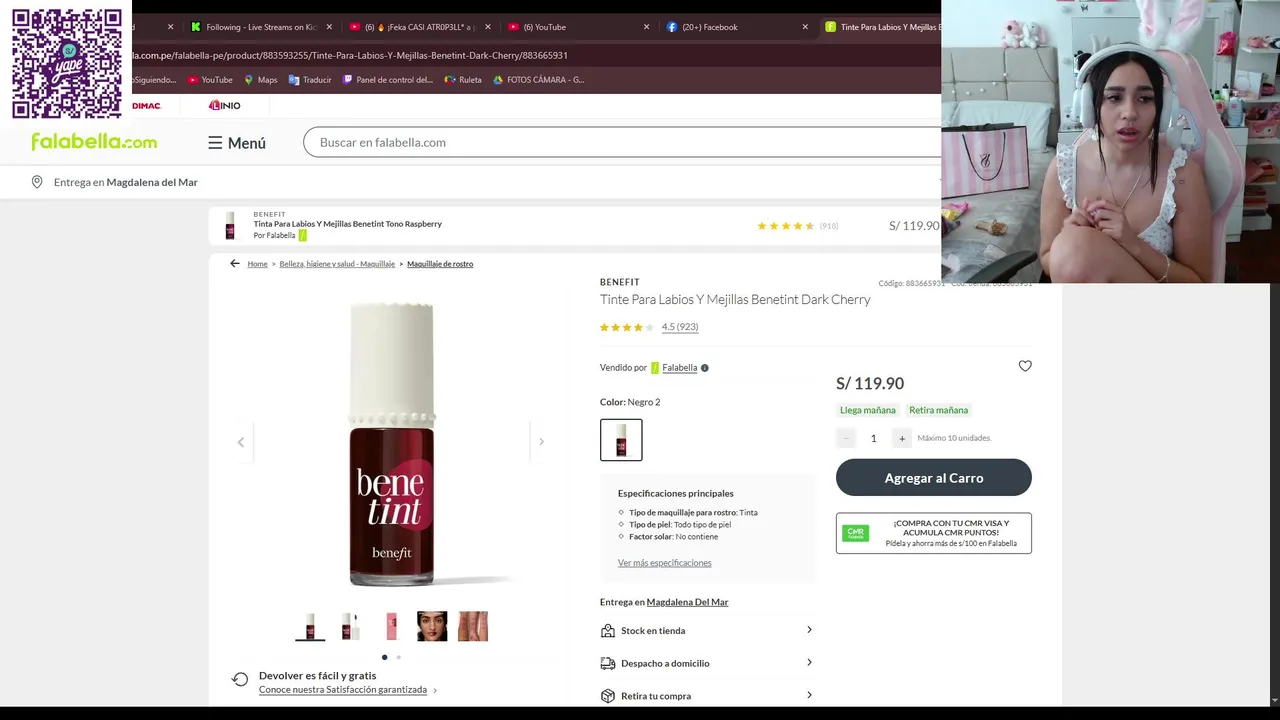Open Conoce nuestra Satisfacción garantizada link
The image size is (1280, 720).
coord(343,690)
